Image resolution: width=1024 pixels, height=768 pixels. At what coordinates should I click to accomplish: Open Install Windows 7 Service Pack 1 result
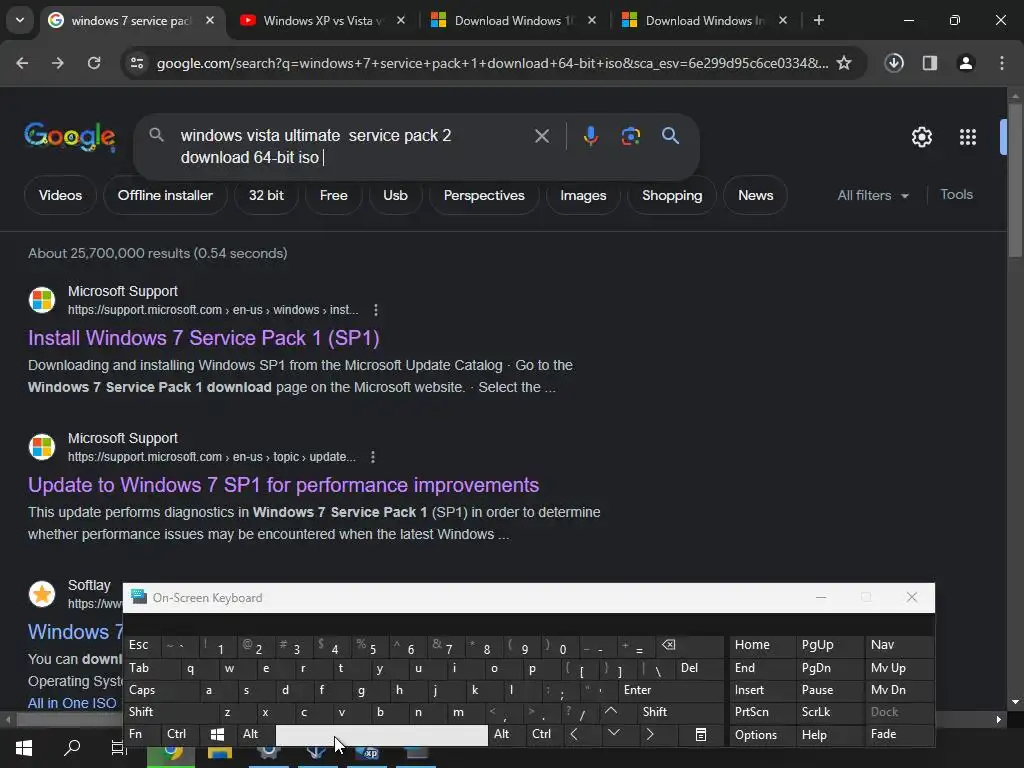(204, 338)
